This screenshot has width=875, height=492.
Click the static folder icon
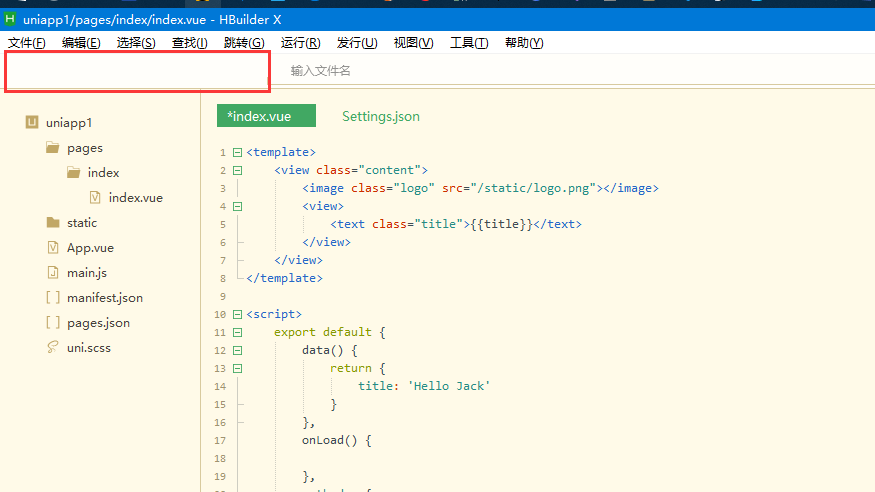coord(52,223)
